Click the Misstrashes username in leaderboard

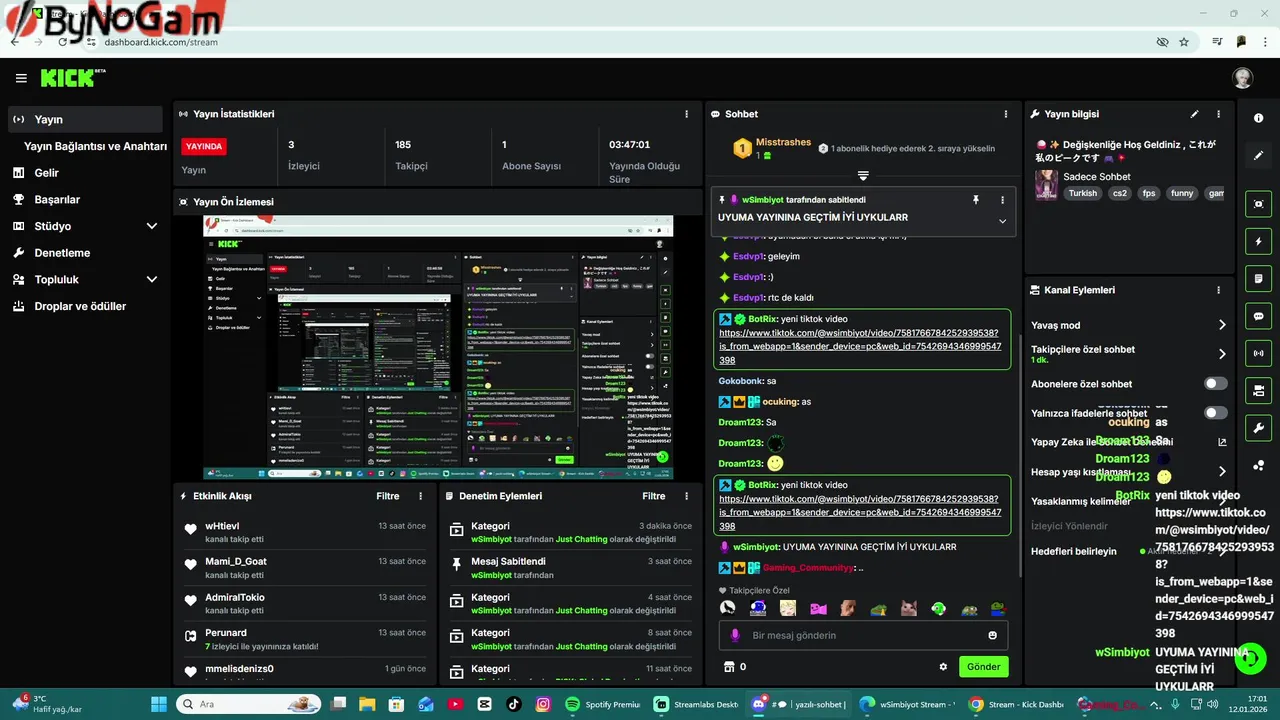coord(783,142)
